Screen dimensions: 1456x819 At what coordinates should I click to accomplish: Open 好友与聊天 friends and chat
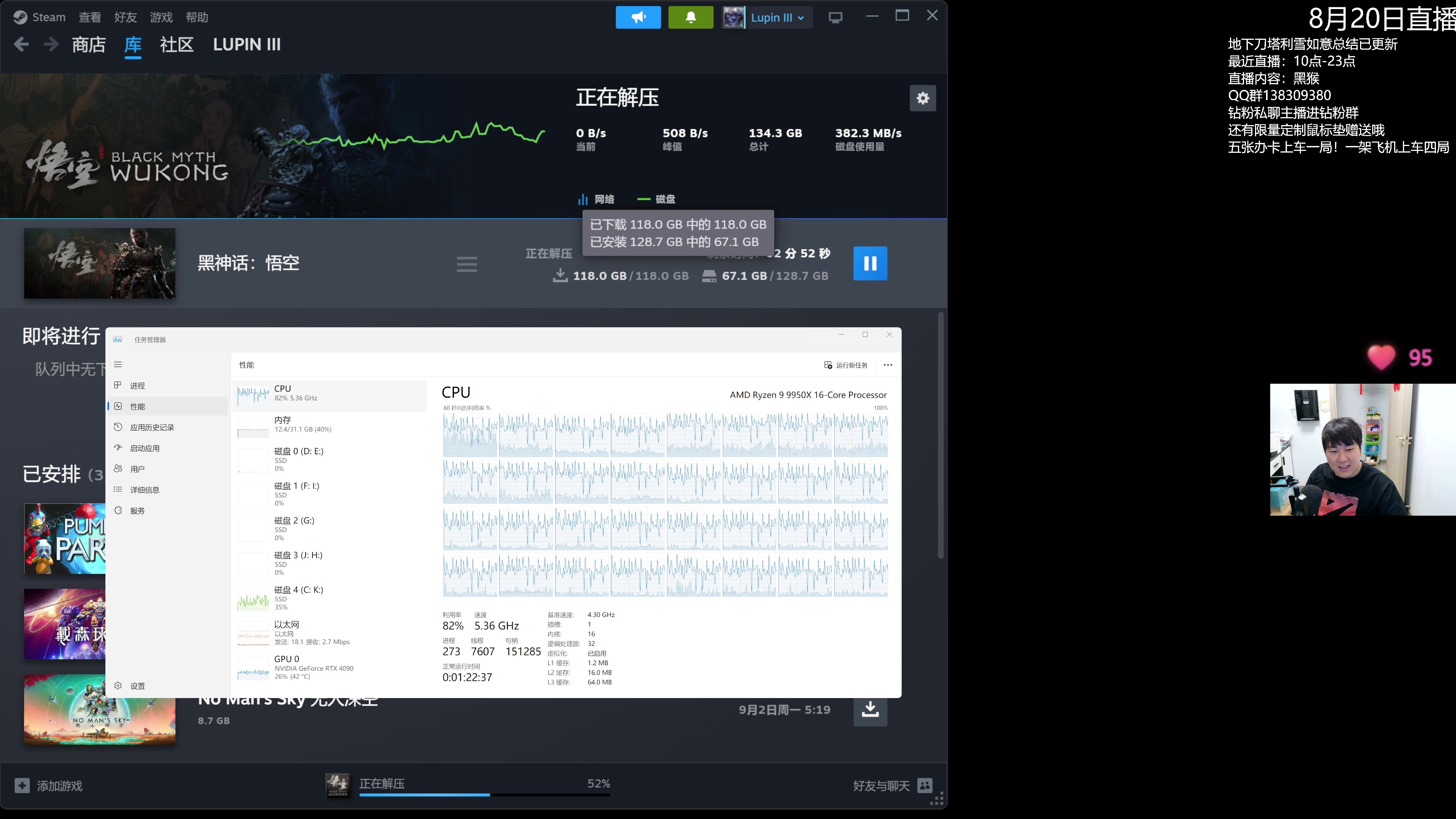pos(893,786)
